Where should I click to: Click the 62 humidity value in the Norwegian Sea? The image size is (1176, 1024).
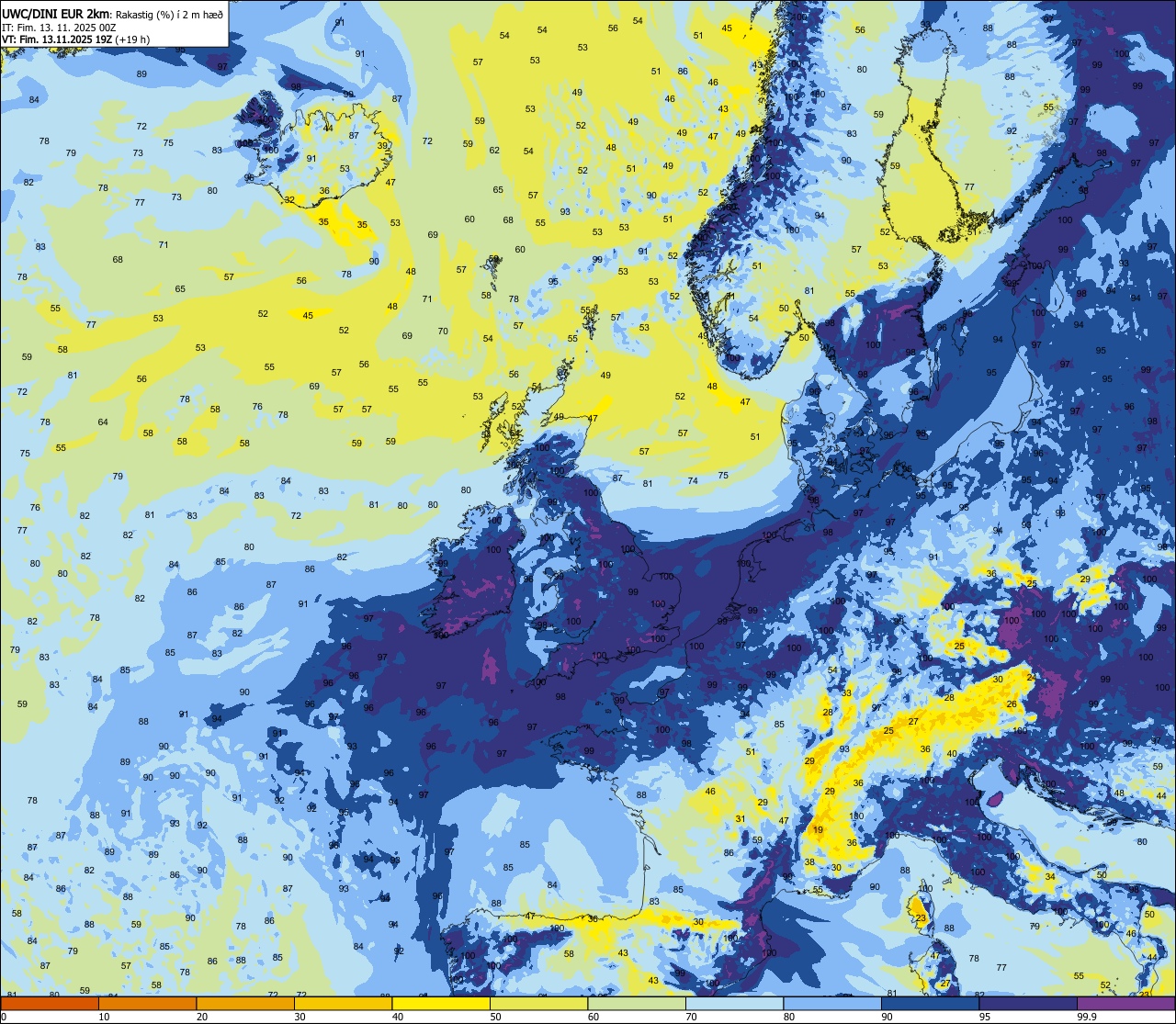494,150
